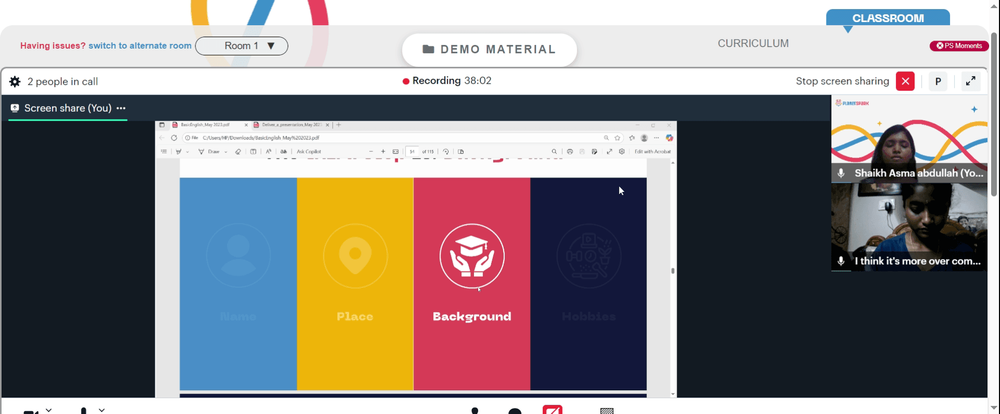The image size is (1000, 414).
Task: Click refresh icon in shared browser
Action: coord(173,138)
